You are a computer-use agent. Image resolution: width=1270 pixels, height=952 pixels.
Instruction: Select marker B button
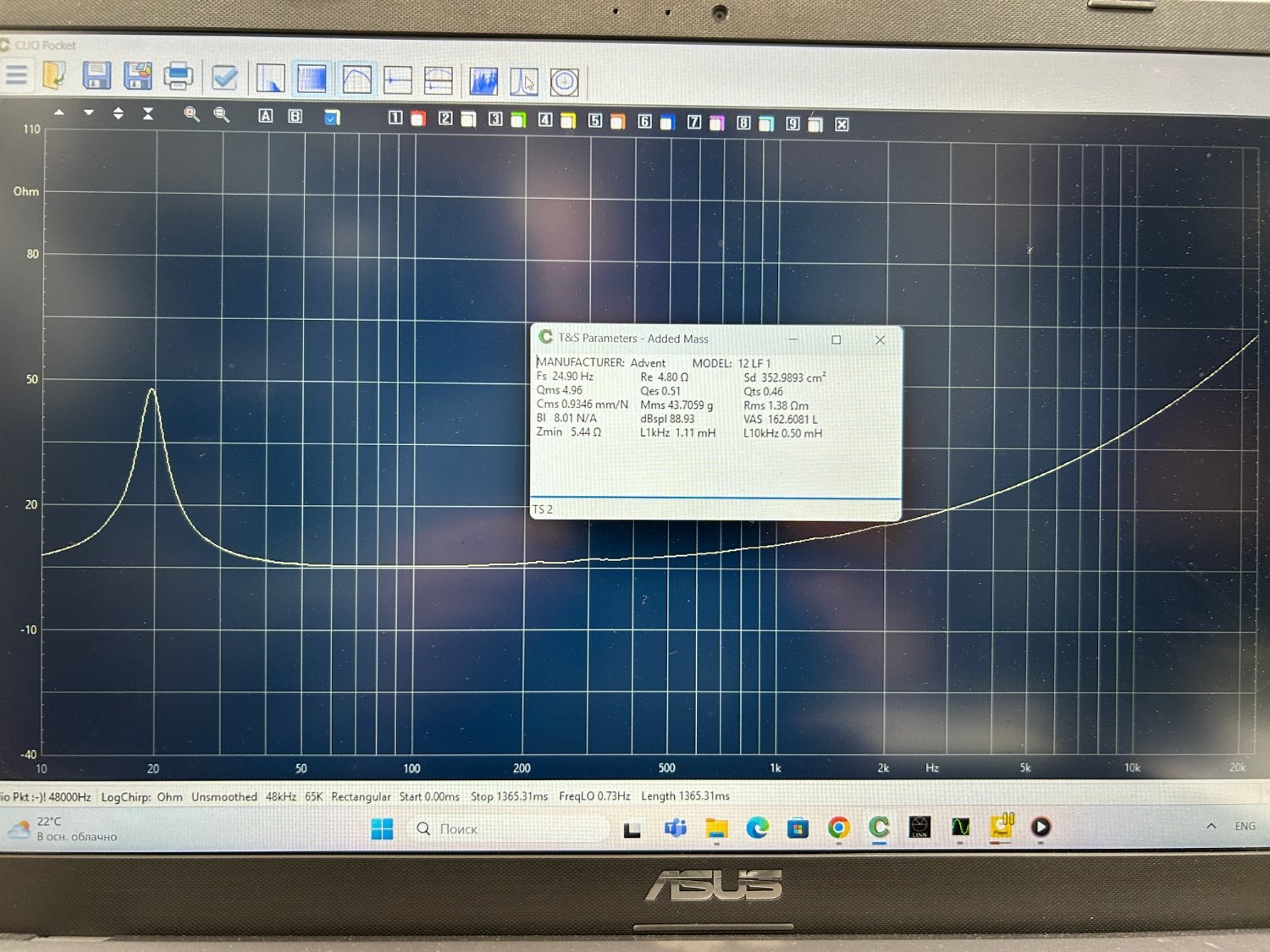(x=295, y=116)
